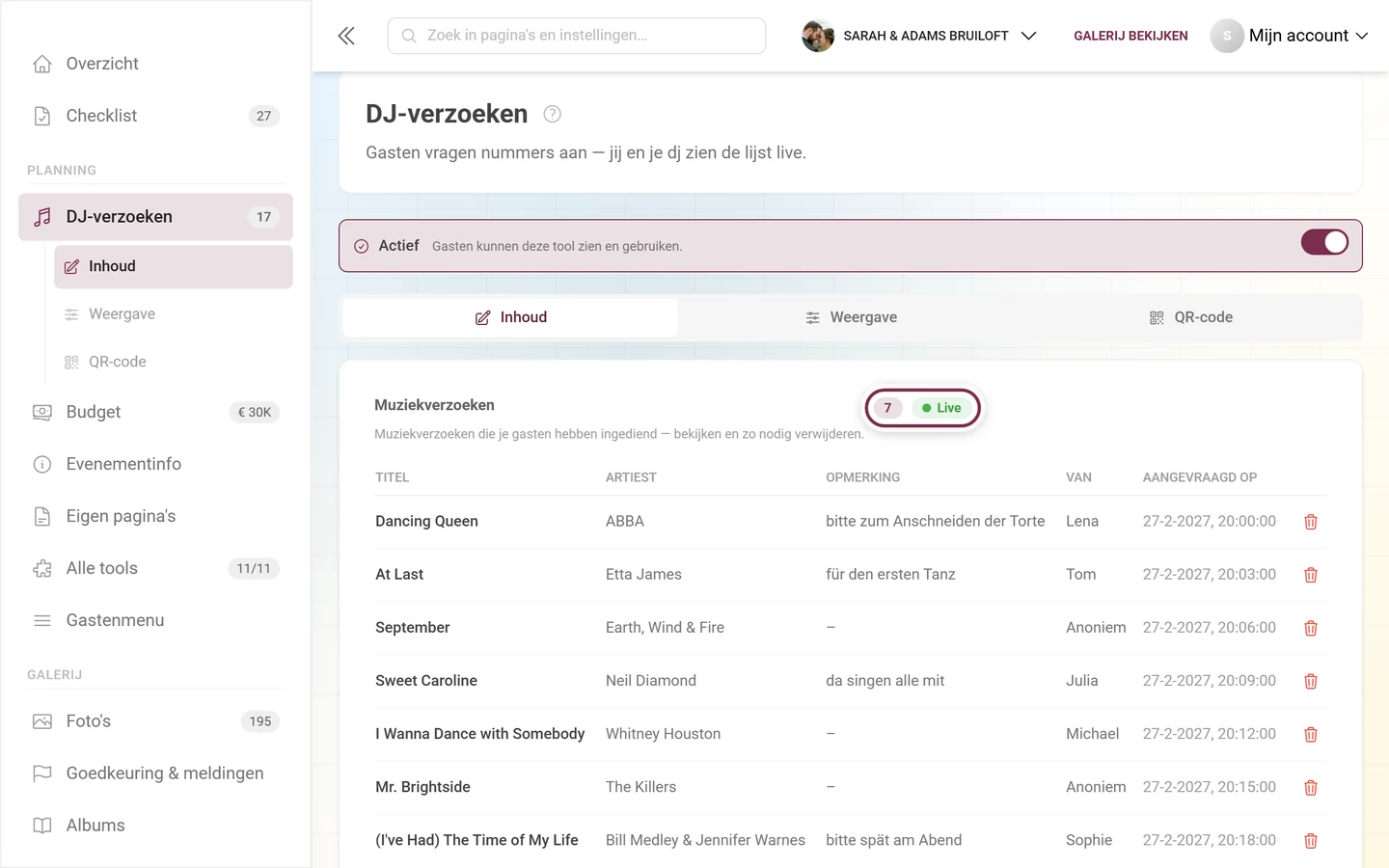This screenshot has height=868, width=1389.
Task: Click the Whitney Houston artist cell
Action: [x=663, y=734]
